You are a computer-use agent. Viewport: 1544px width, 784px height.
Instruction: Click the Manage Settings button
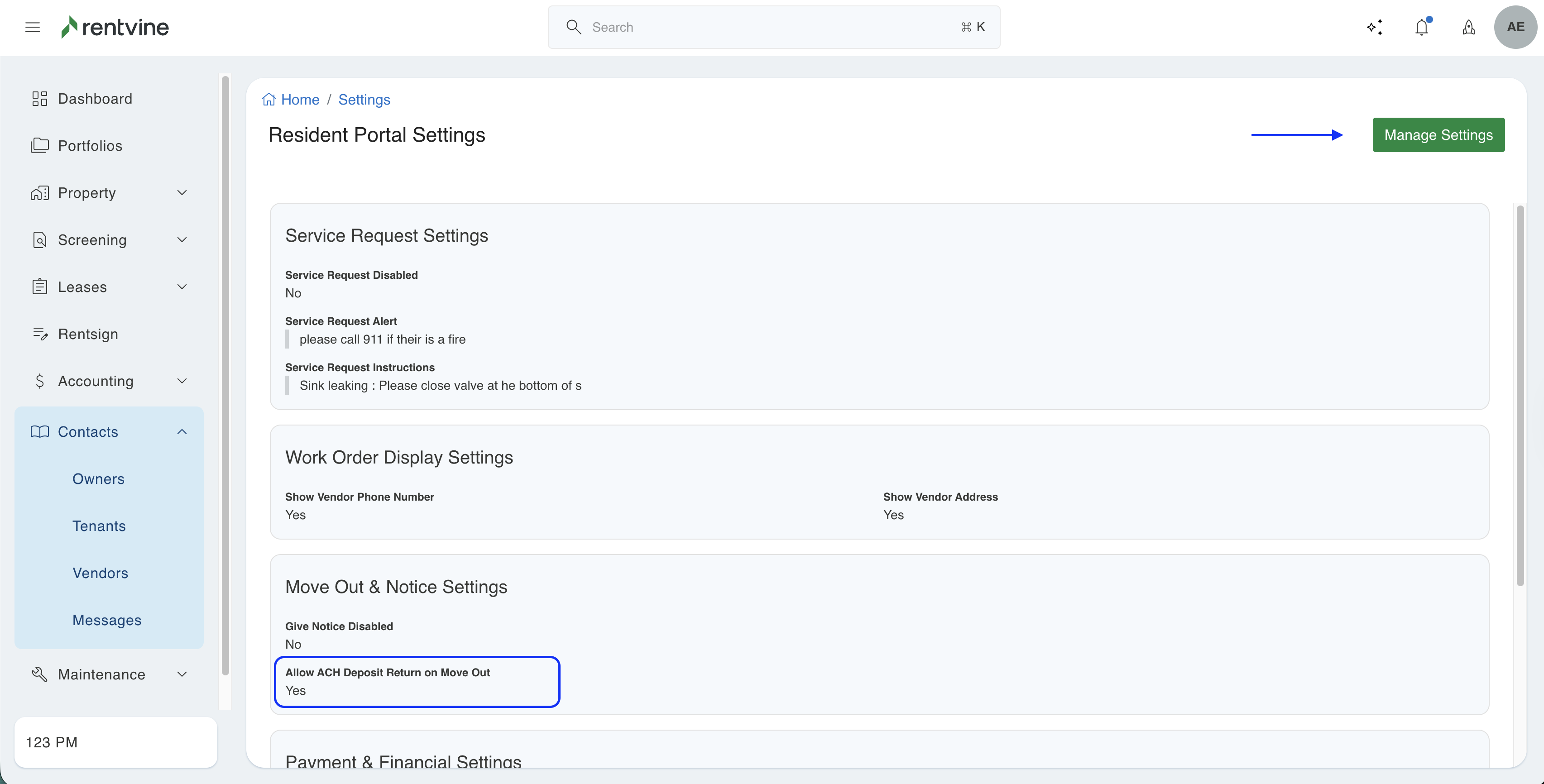1438,135
